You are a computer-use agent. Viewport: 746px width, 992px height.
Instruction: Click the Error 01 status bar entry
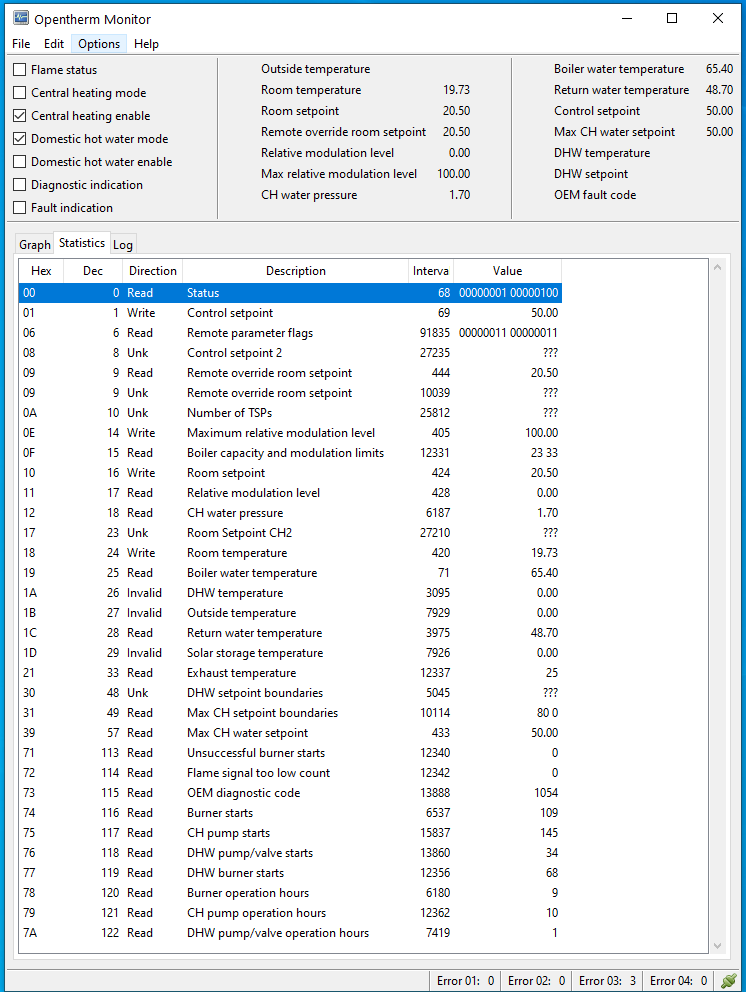(465, 981)
